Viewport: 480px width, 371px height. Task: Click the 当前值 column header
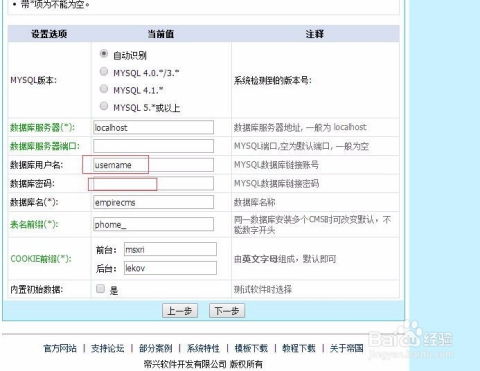[x=161, y=34]
